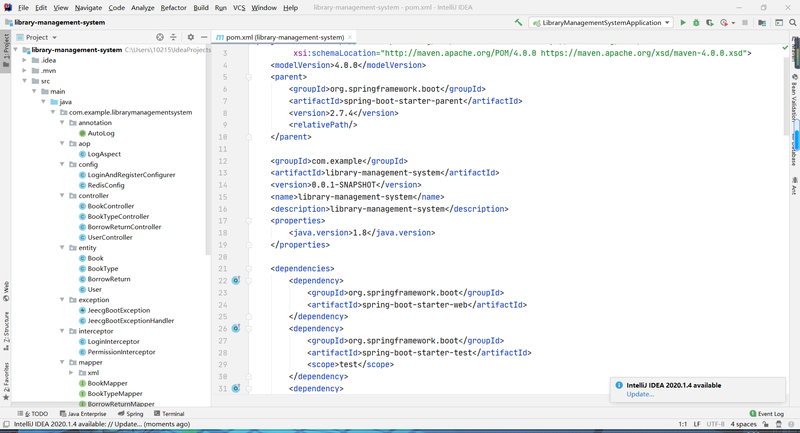Click 4 spaces indent setting
800x433 pixels.
(x=743, y=424)
